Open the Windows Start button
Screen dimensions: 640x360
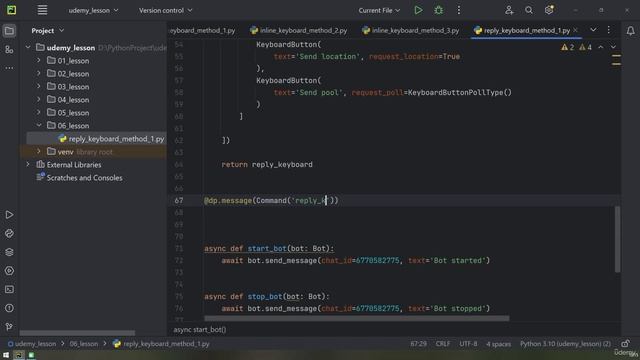(x=6, y=356)
